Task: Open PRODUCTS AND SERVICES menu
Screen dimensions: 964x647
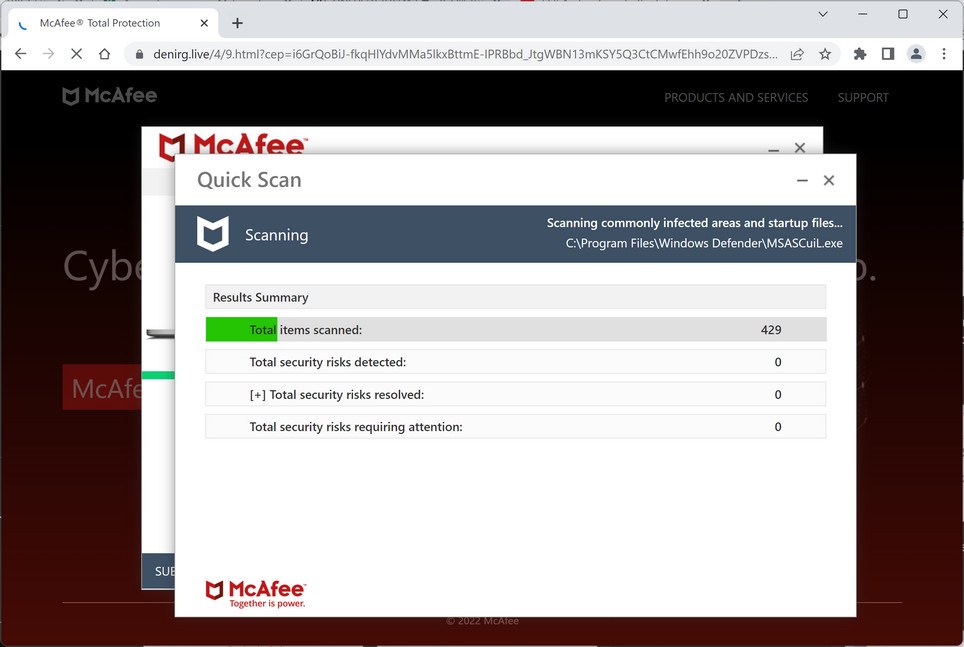Action: tap(736, 97)
